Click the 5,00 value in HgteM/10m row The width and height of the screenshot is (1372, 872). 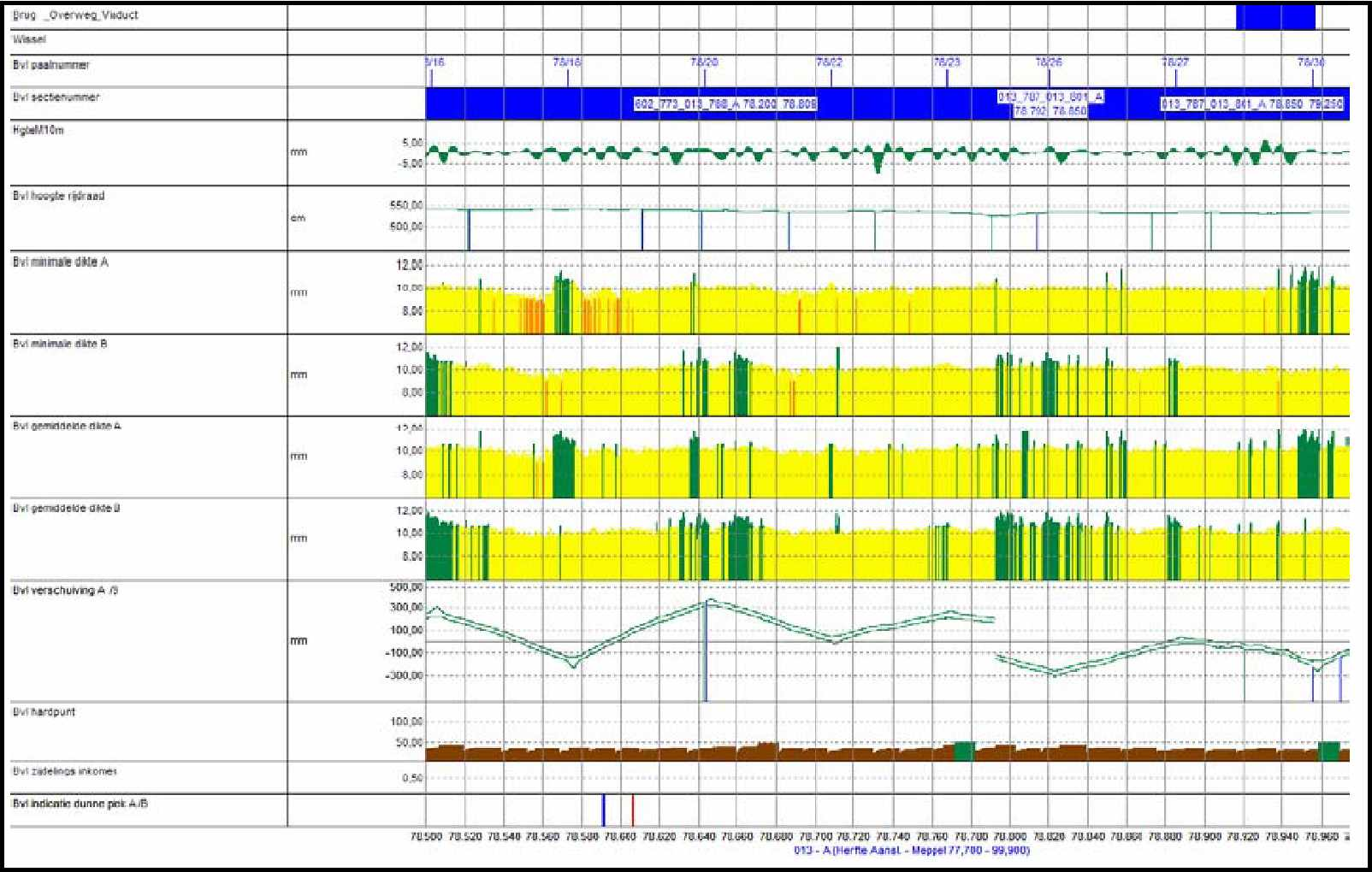pos(412,143)
